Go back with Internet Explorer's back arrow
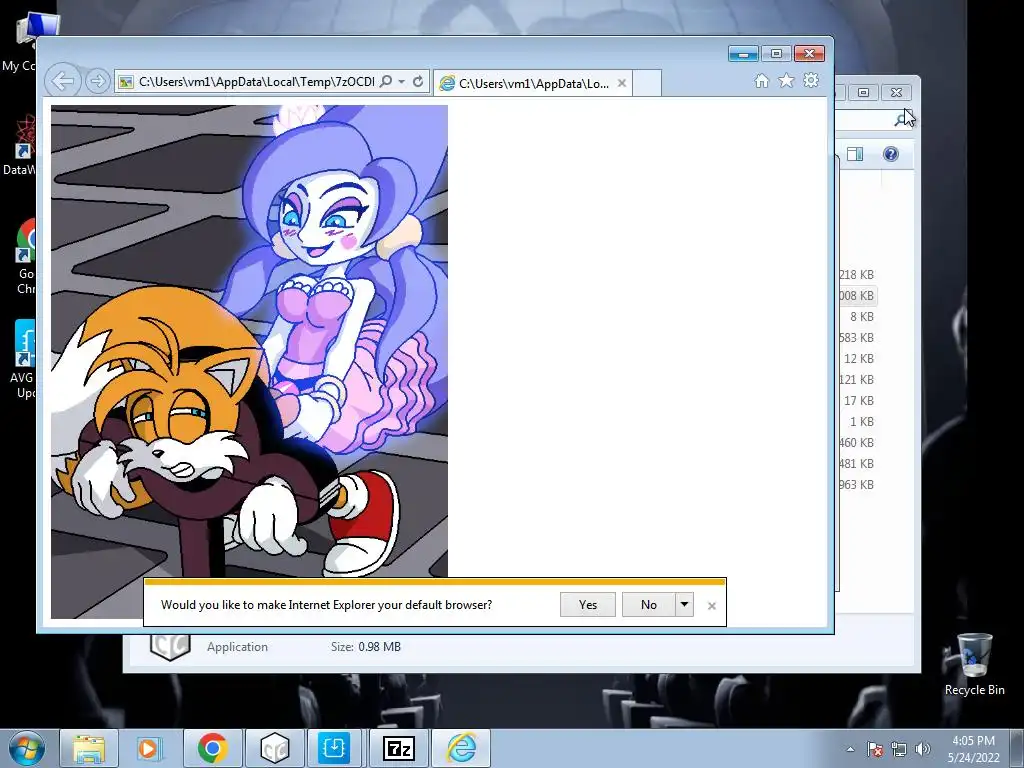This screenshot has height=768, width=1024. click(x=63, y=82)
